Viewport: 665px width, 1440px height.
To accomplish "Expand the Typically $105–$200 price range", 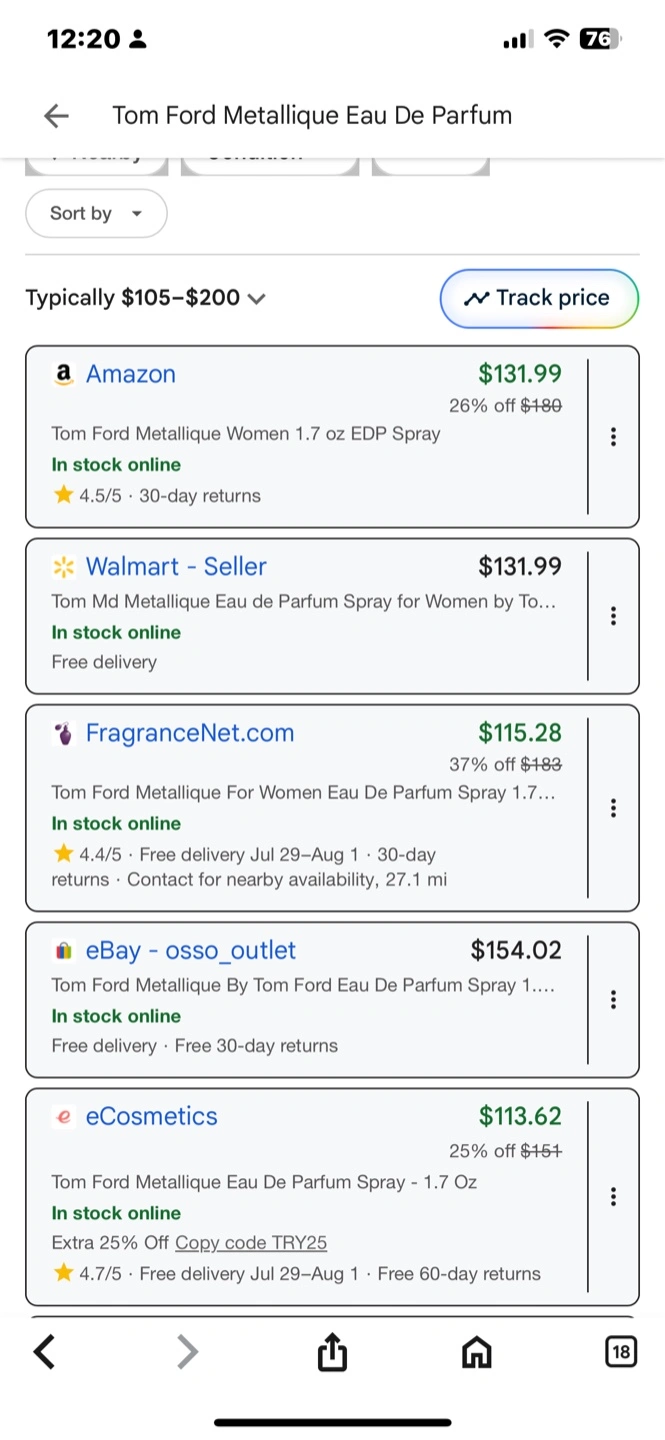I will (x=145, y=298).
